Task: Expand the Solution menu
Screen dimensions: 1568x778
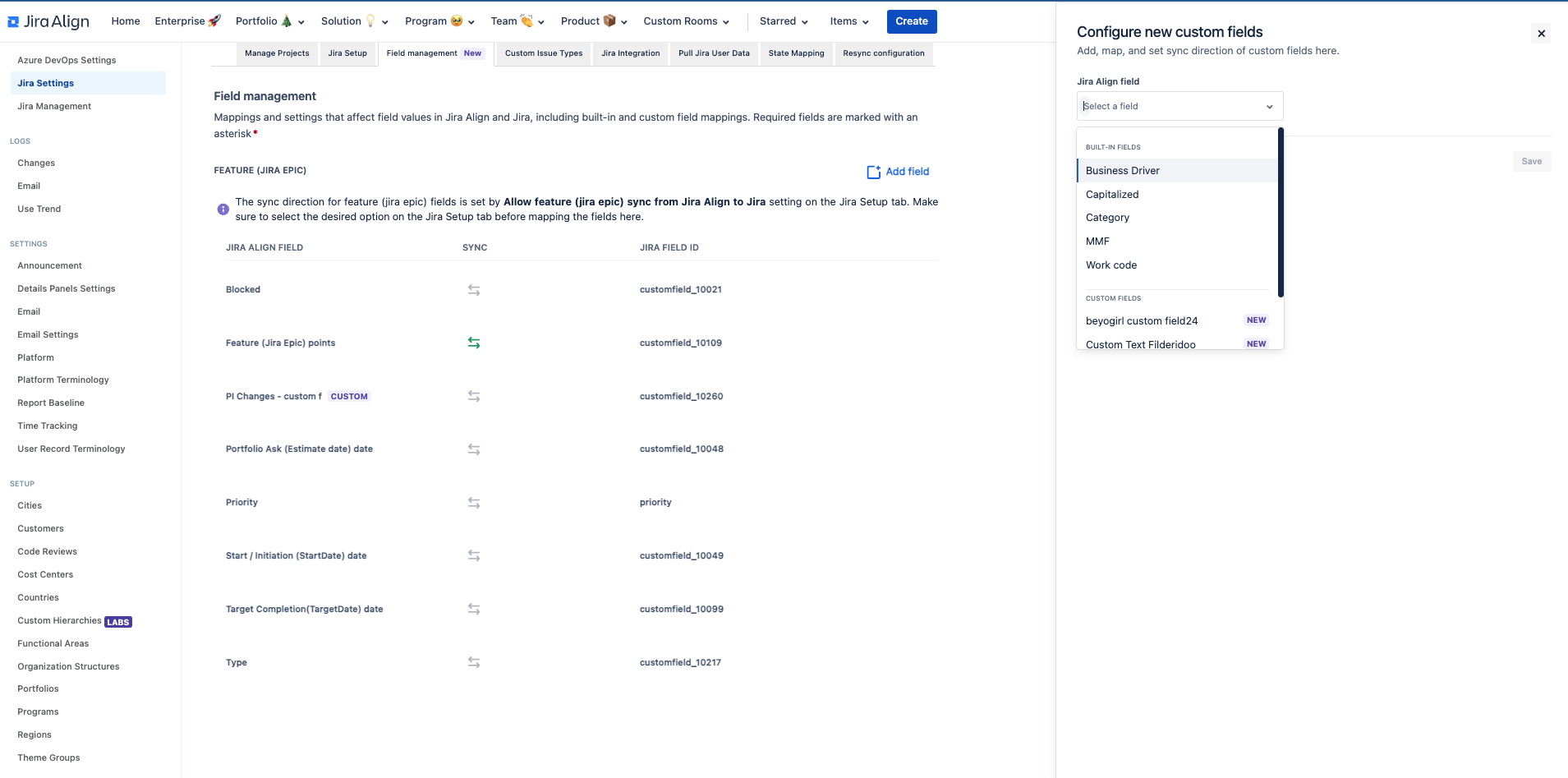Action: coord(355,21)
